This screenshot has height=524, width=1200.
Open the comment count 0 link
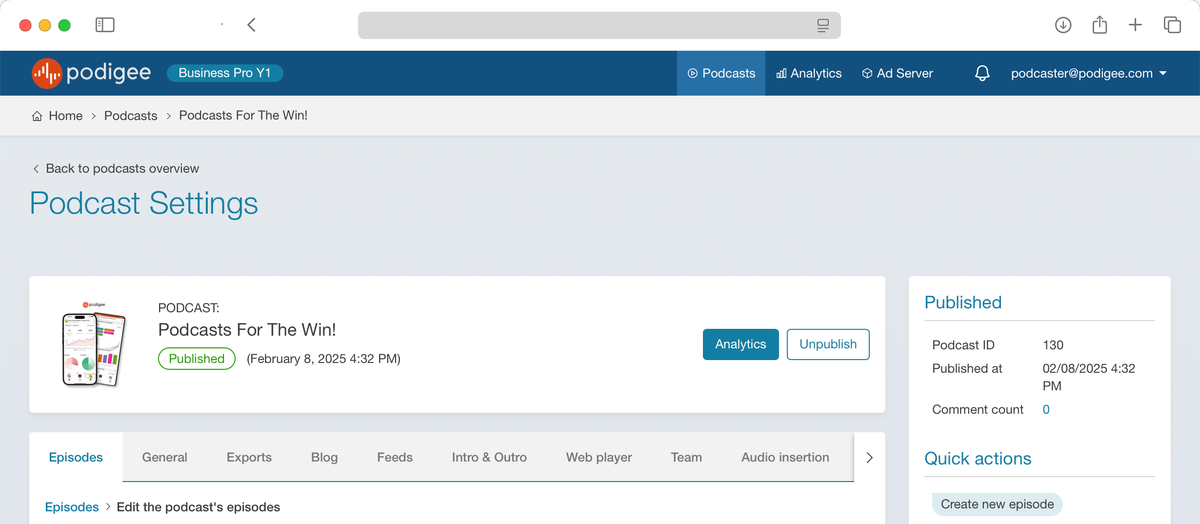coord(1046,410)
